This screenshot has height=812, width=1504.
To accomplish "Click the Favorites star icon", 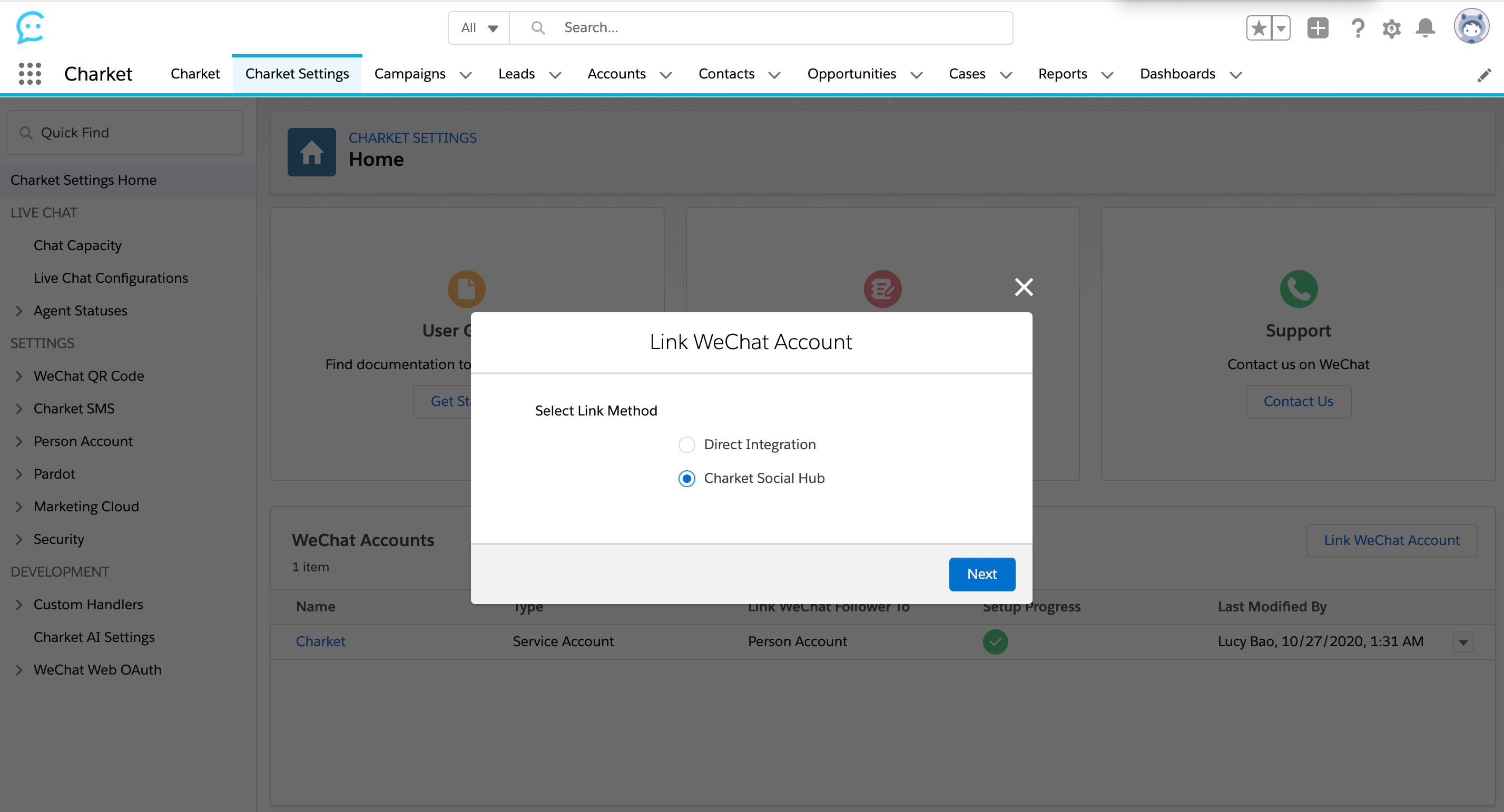I will 1258,28.
